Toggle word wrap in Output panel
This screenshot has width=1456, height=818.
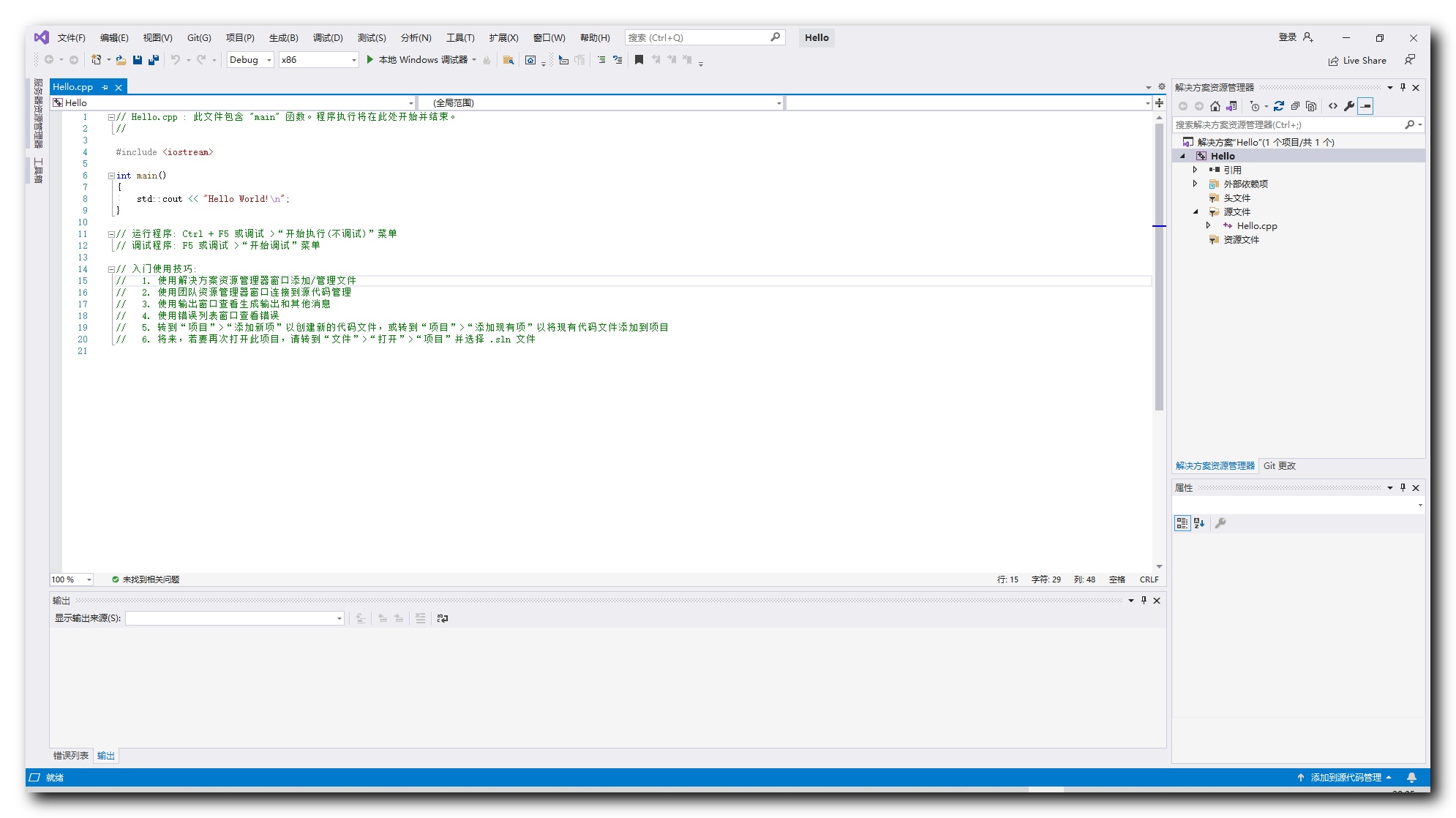pos(443,618)
